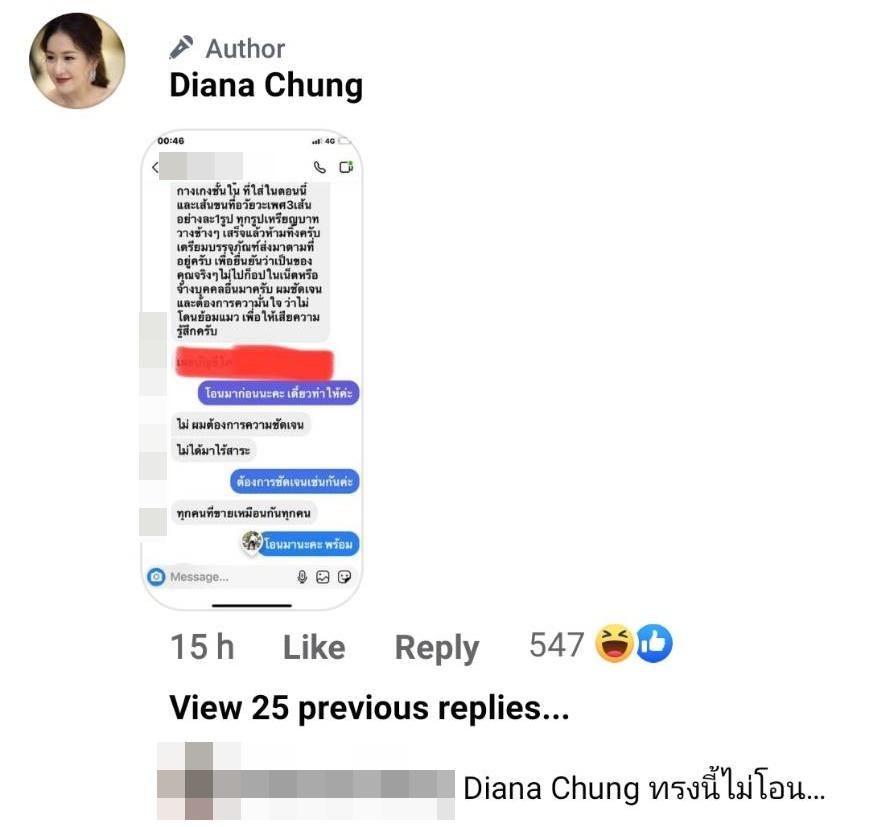Click the Message... text field
The width and height of the screenshot is (869, 827).
(x=228, y=577)
